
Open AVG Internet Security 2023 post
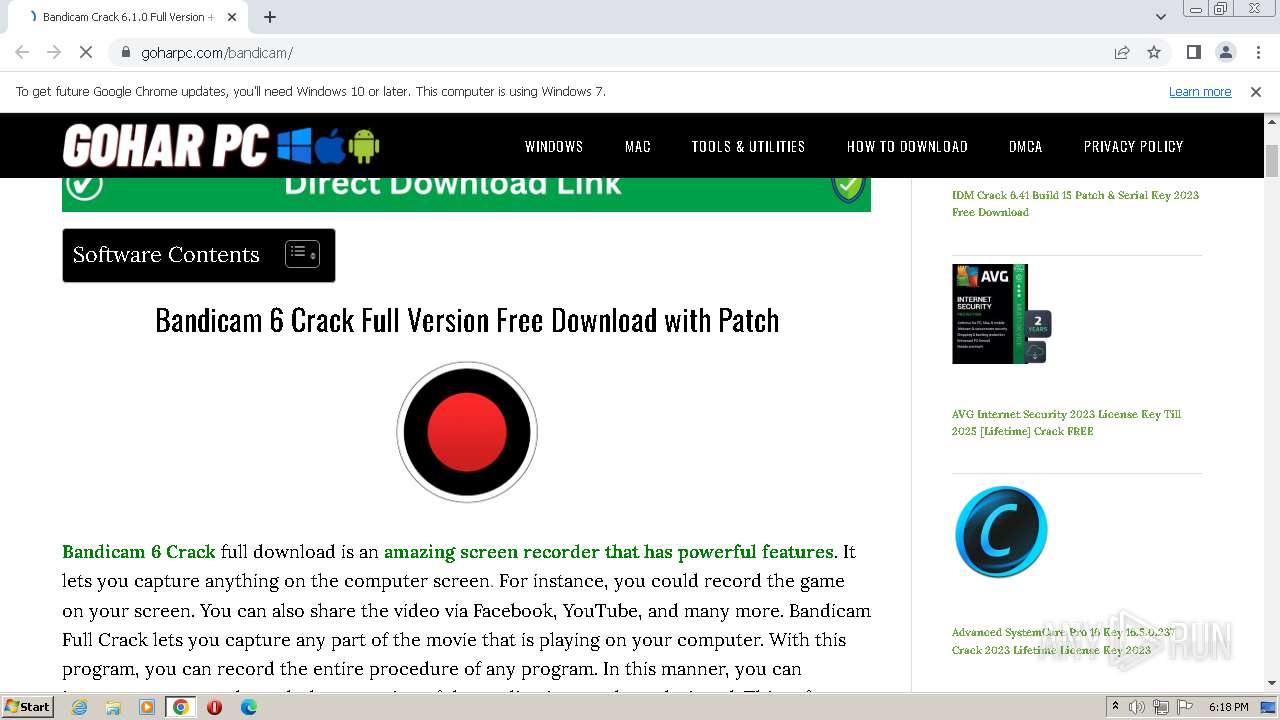(x=1066, y=422)
